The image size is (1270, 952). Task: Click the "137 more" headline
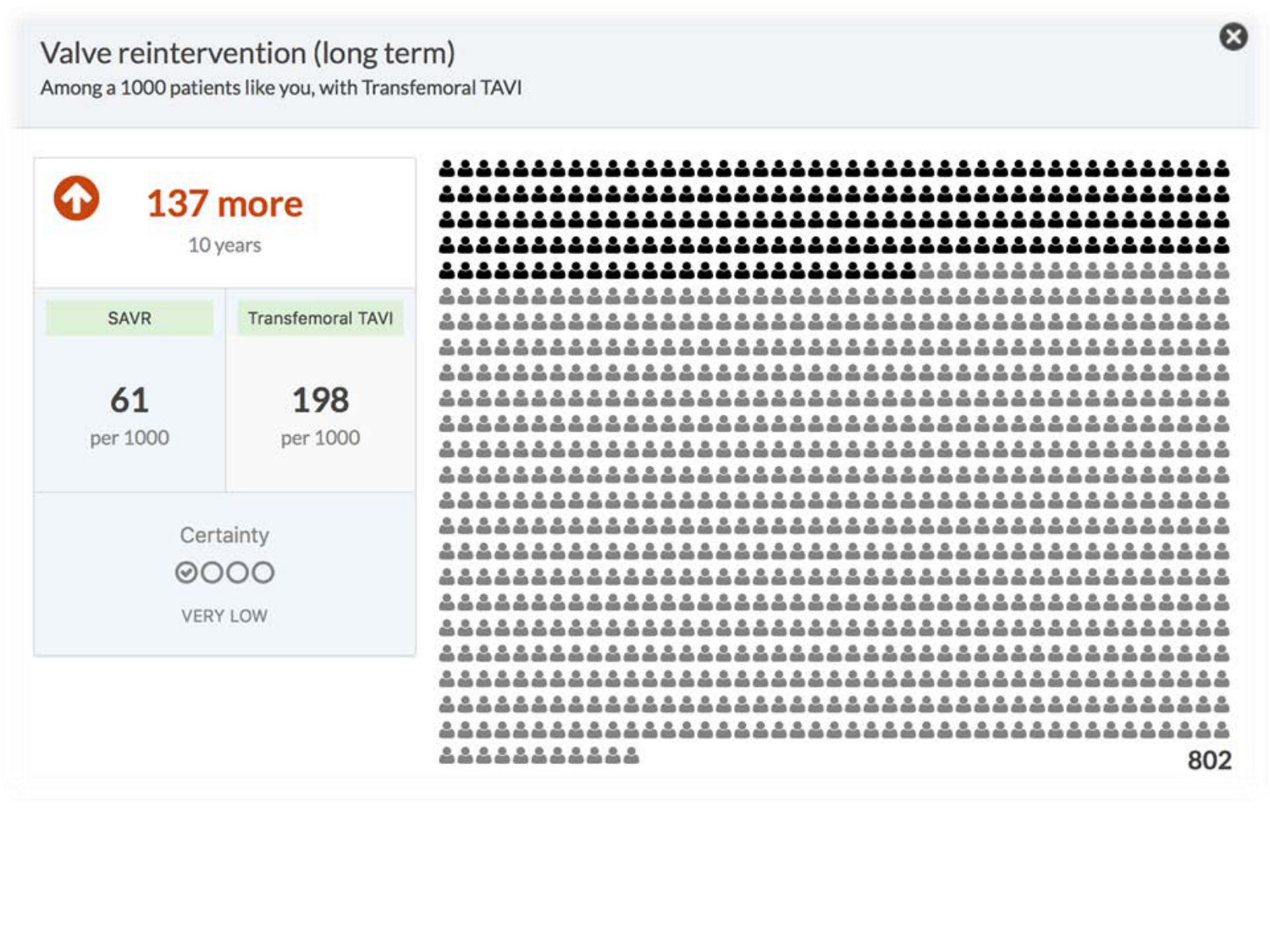(224, 204)
